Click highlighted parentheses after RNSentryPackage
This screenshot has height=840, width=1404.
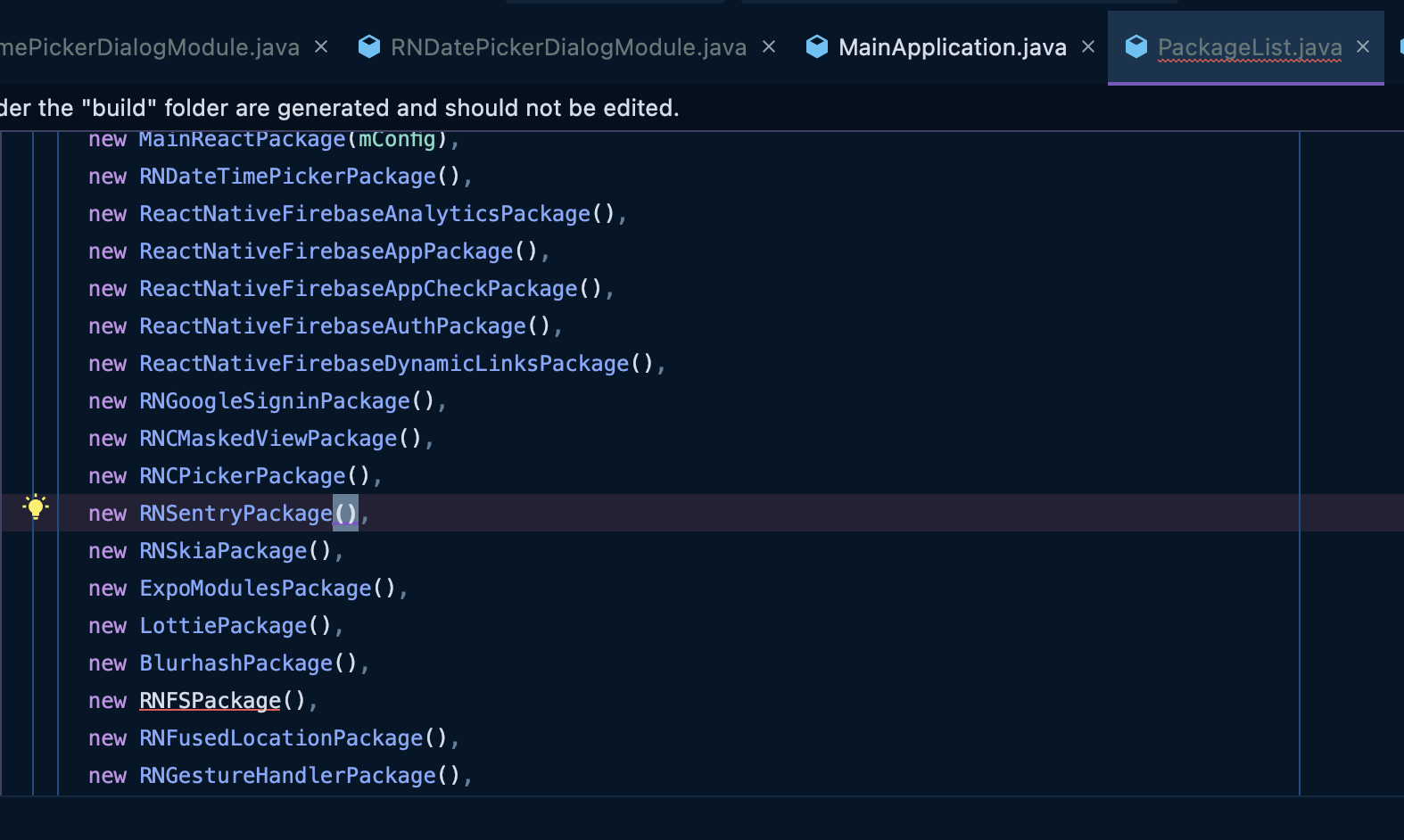click(x=346, y=514)
